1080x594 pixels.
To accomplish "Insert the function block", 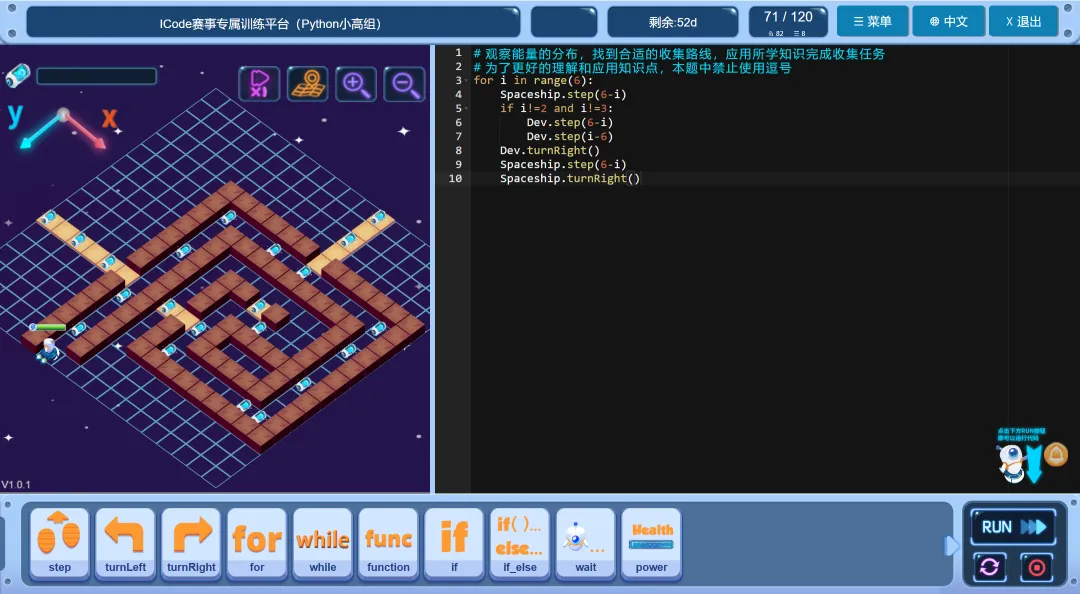I will pos(388,544).
